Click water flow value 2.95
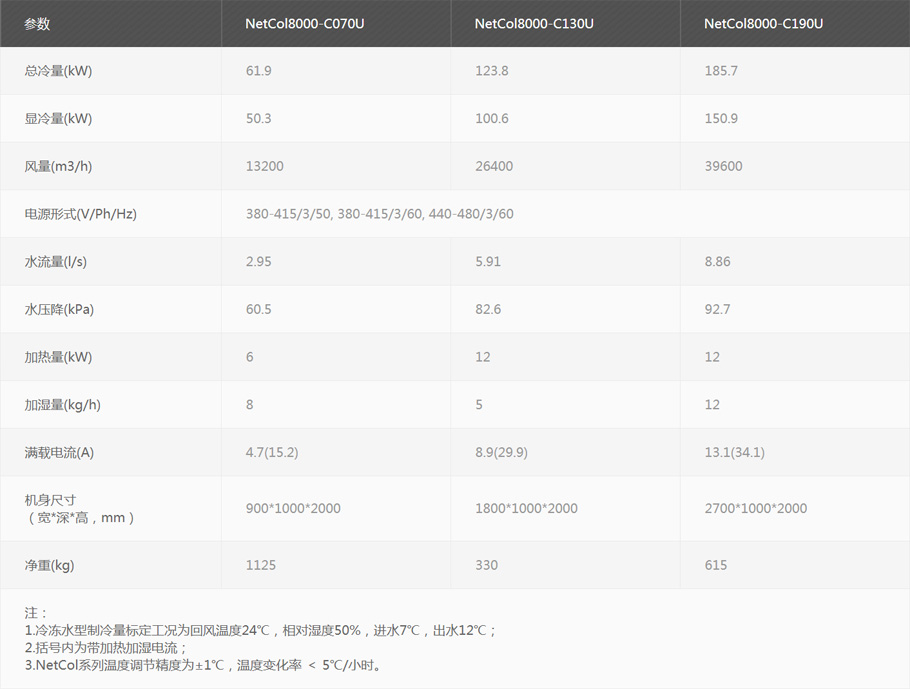The width and height of the screenshot is (910, 689). coord(258,261)
